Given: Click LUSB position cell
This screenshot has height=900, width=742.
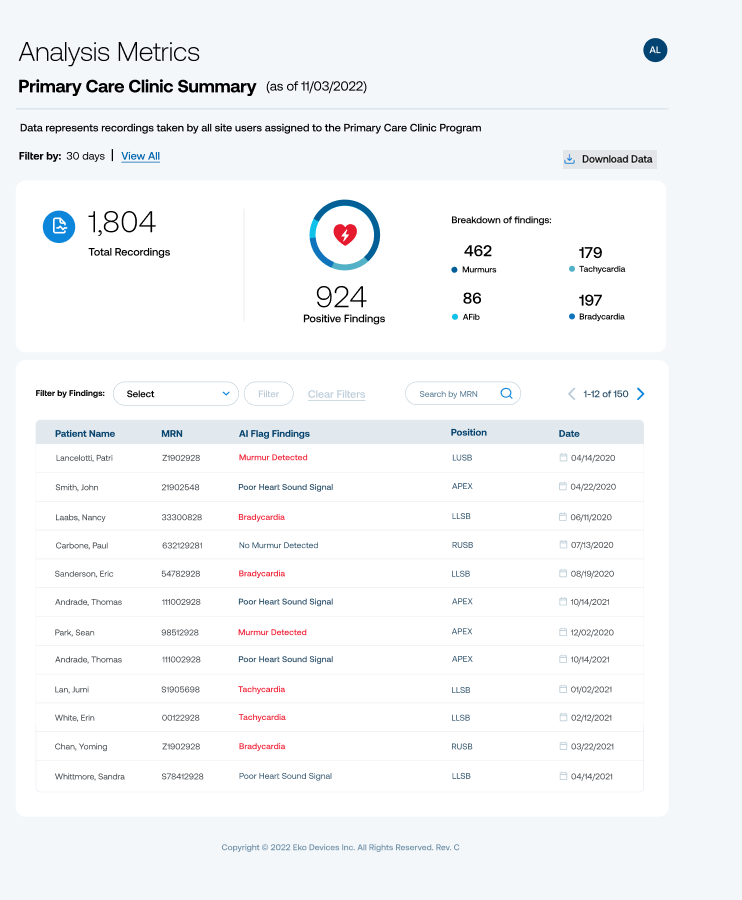Looking at the screenshot, I should tap(462, 457).
